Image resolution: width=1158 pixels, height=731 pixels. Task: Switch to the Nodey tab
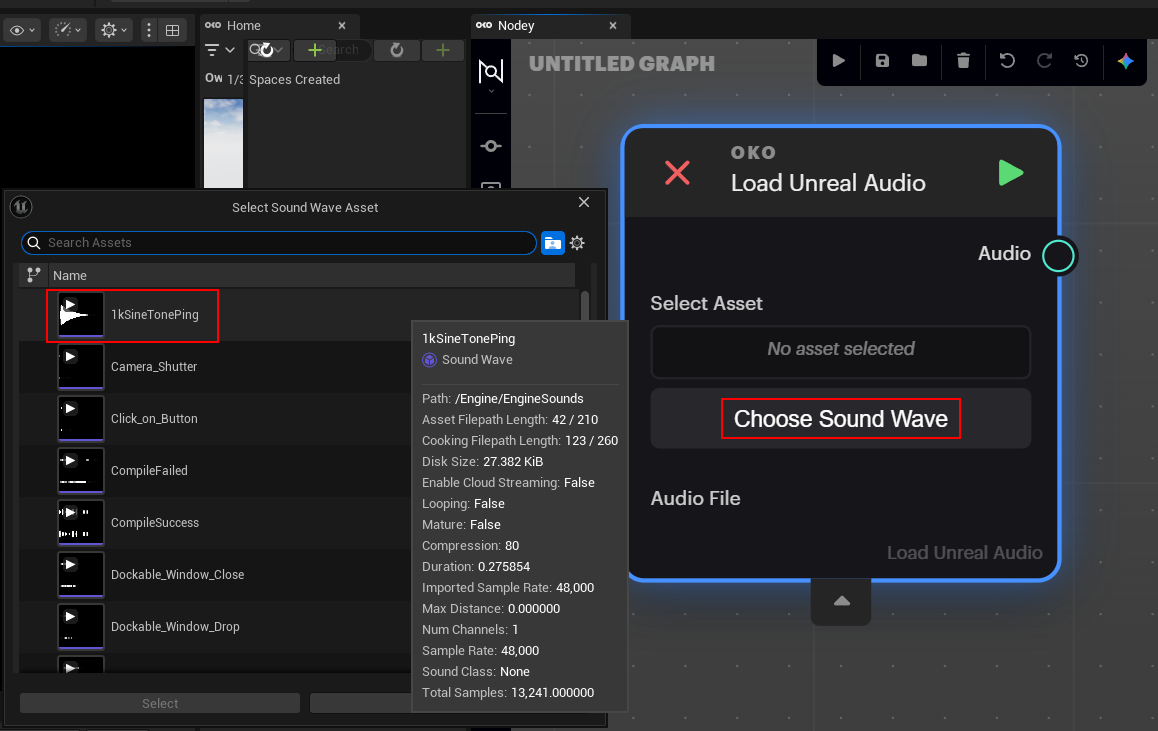[515, 26]
